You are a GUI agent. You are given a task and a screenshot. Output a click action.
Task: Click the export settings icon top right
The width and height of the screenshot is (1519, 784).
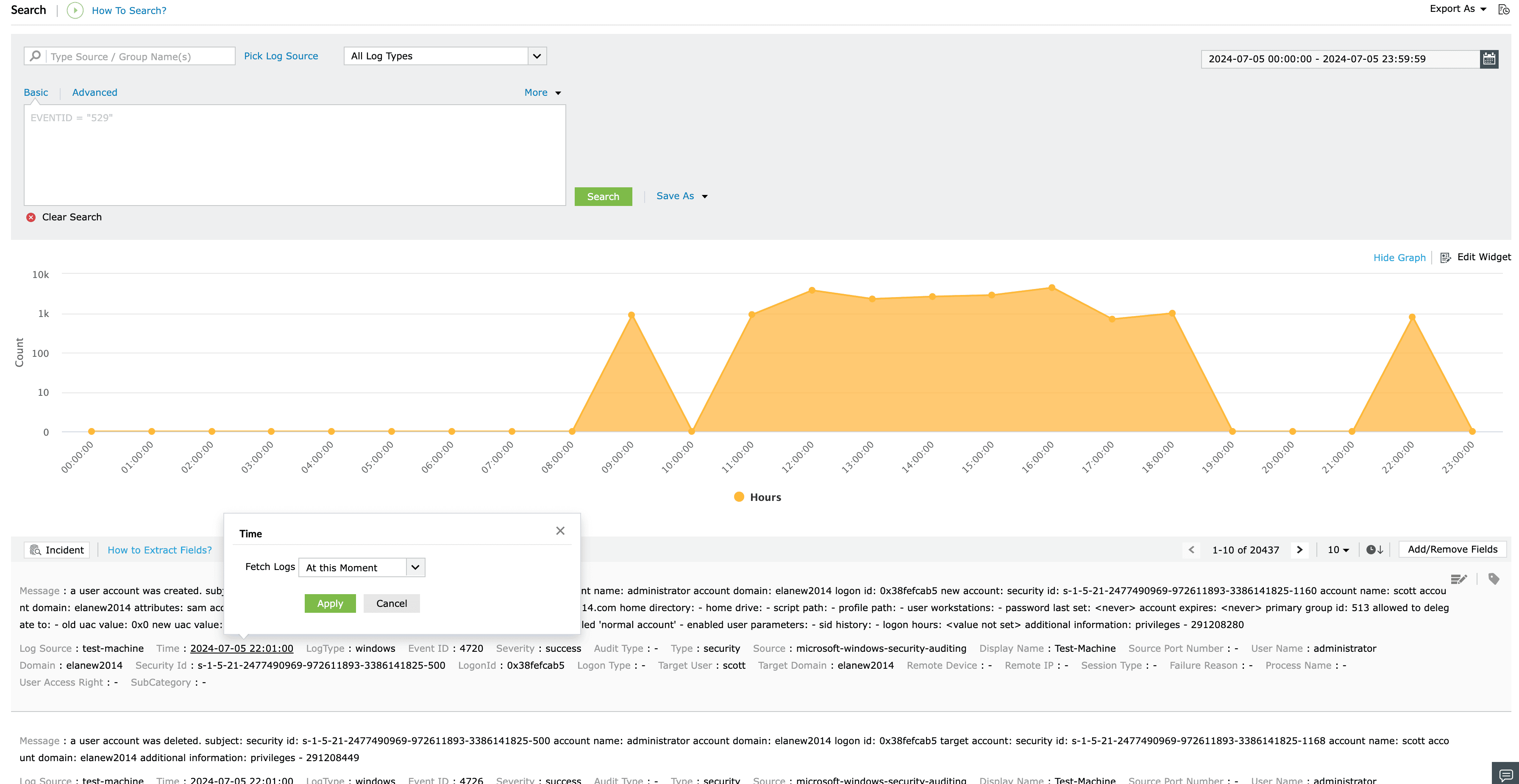pos(1503,9)
